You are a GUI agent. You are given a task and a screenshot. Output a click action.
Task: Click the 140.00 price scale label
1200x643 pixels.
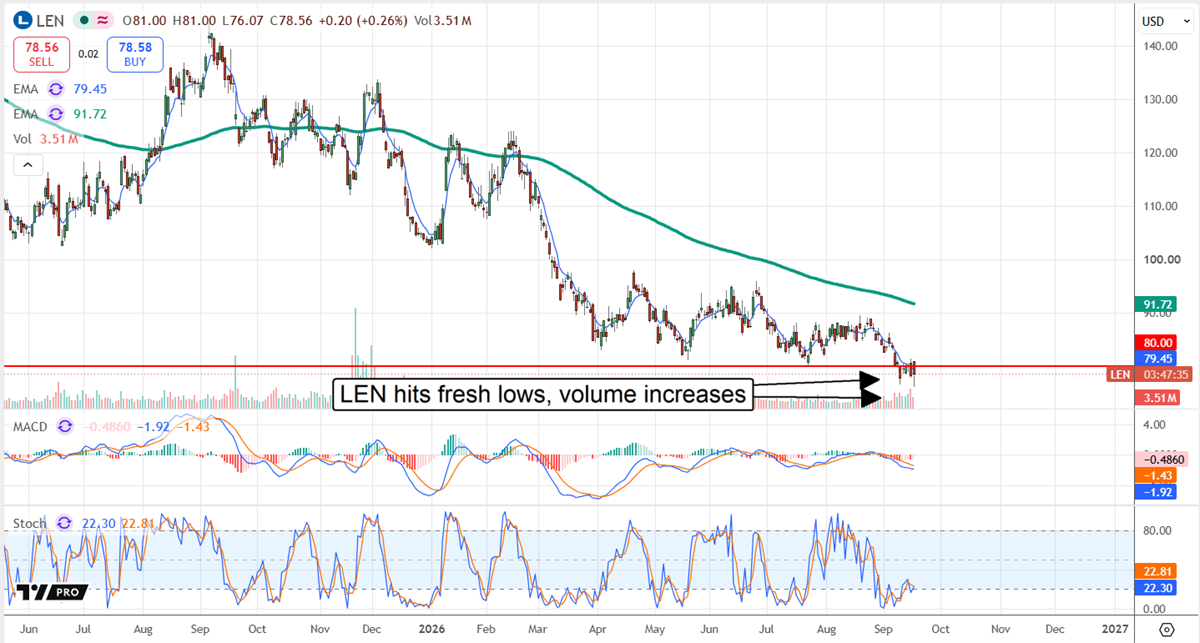click(1162, 46)
